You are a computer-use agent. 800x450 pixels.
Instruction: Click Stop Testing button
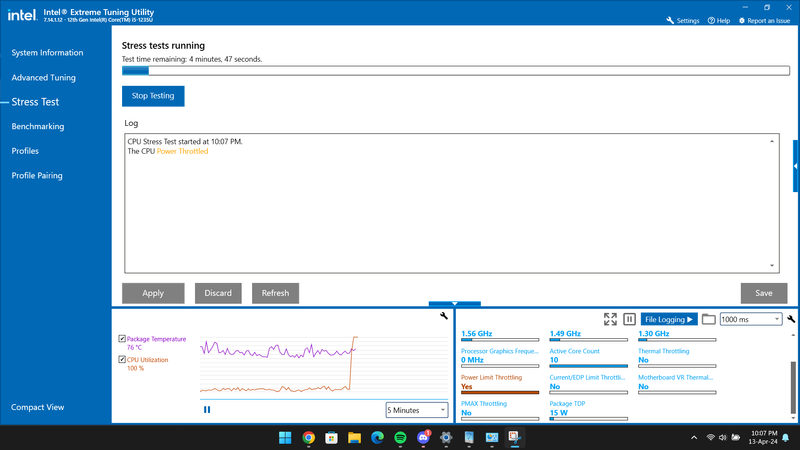click(x=153, y=96)
